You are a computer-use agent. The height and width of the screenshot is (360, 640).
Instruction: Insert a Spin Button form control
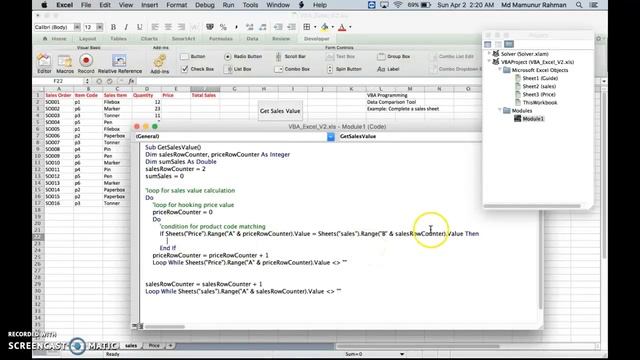pos(344,69)
